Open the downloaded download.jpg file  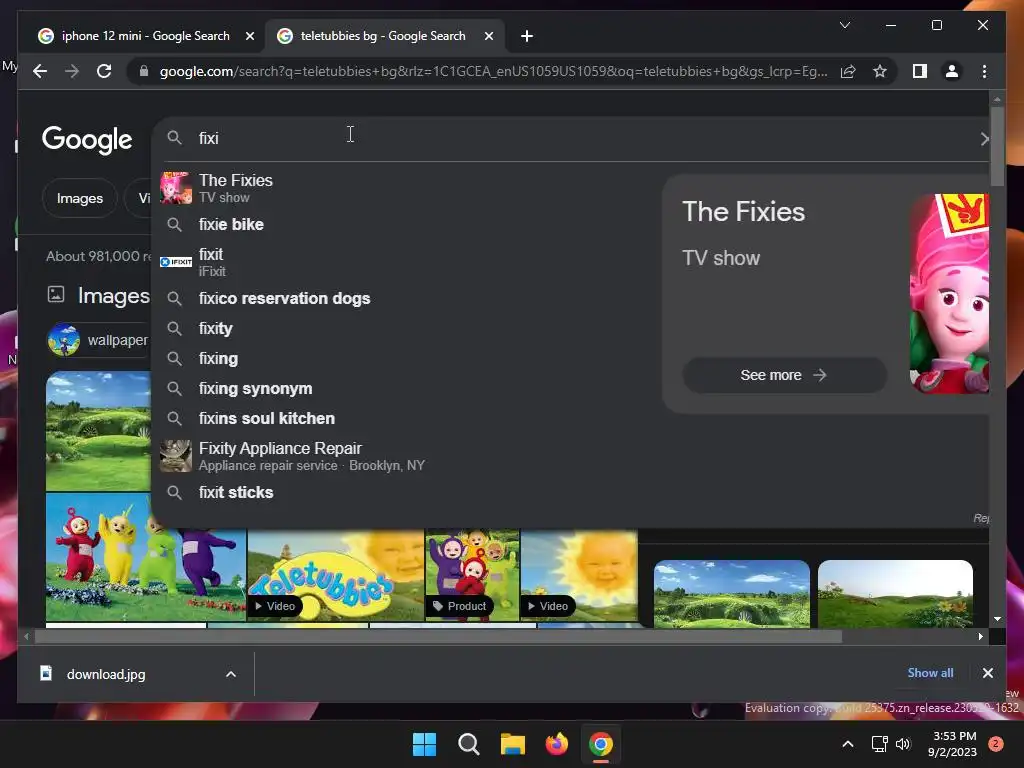(106, 674)
